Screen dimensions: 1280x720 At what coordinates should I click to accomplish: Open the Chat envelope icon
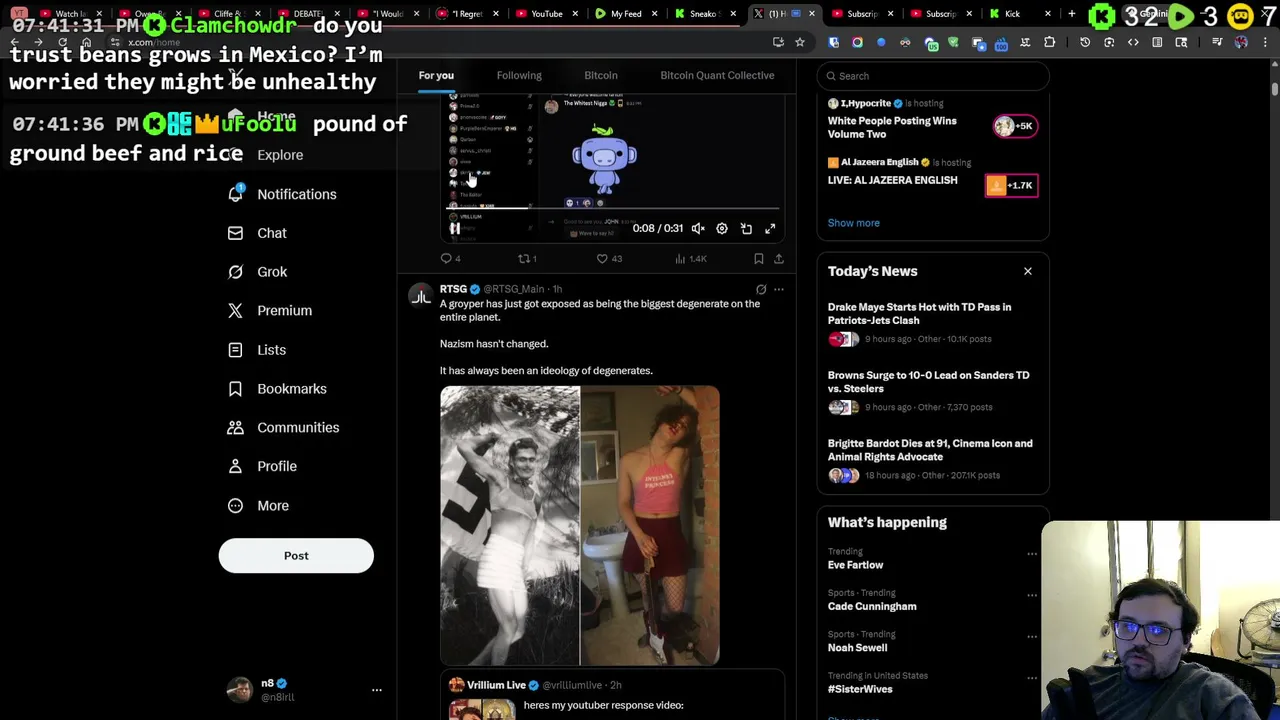tap(235, 233)
